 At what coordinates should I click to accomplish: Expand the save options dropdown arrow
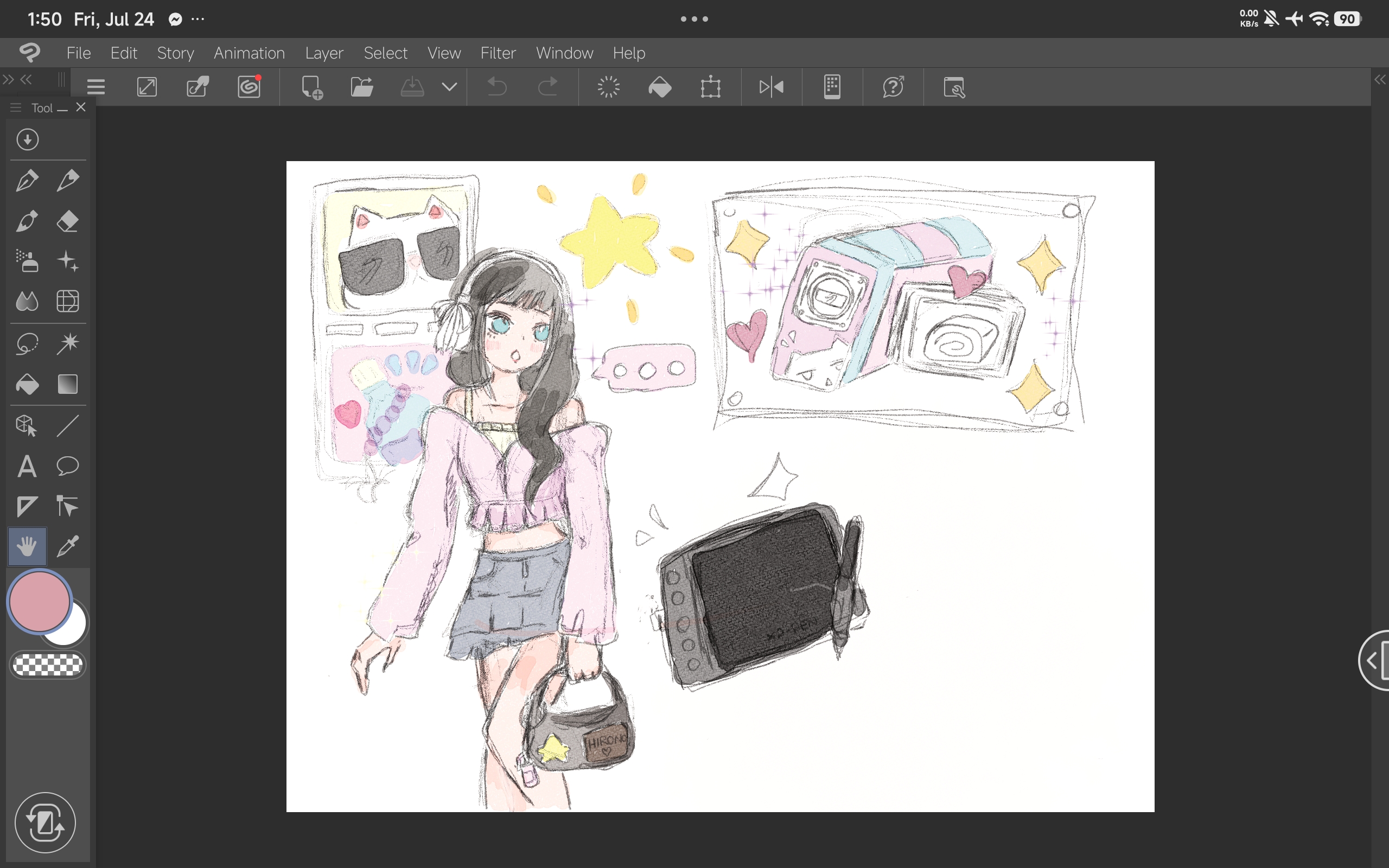click(449, 87)
